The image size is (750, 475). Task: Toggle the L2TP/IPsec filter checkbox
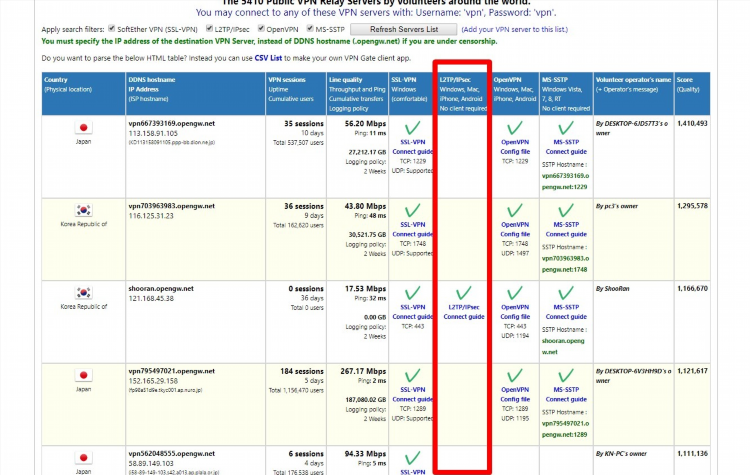pos(209,29)
